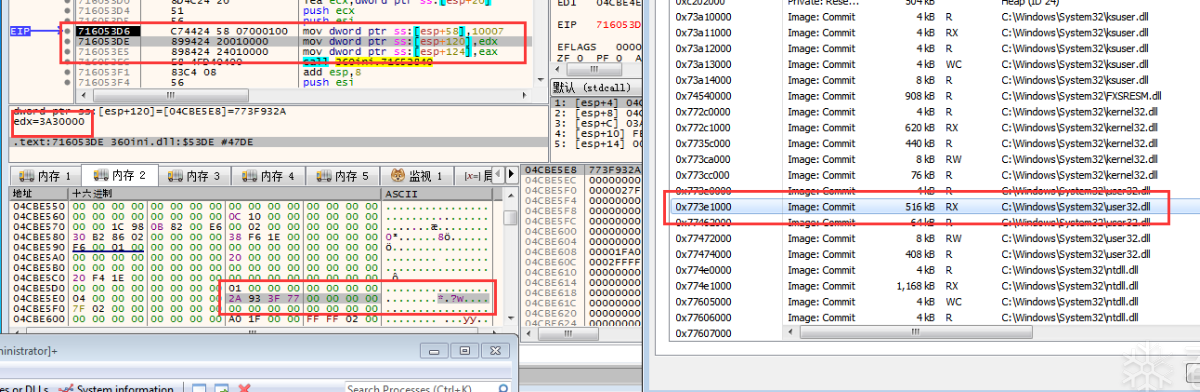Click the window-with-arrow icon beside the red X
Viewport: 1200px width, 392px height.
[222, 388]
